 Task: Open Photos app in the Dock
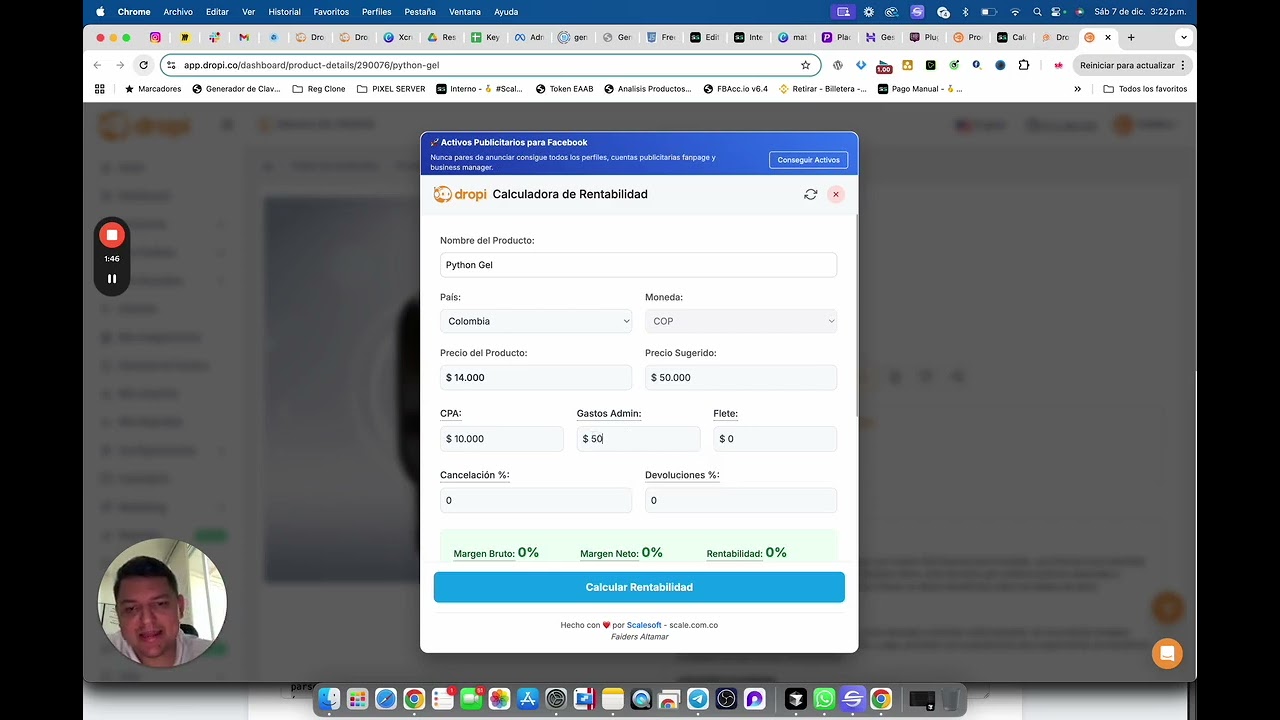[499, 699]
